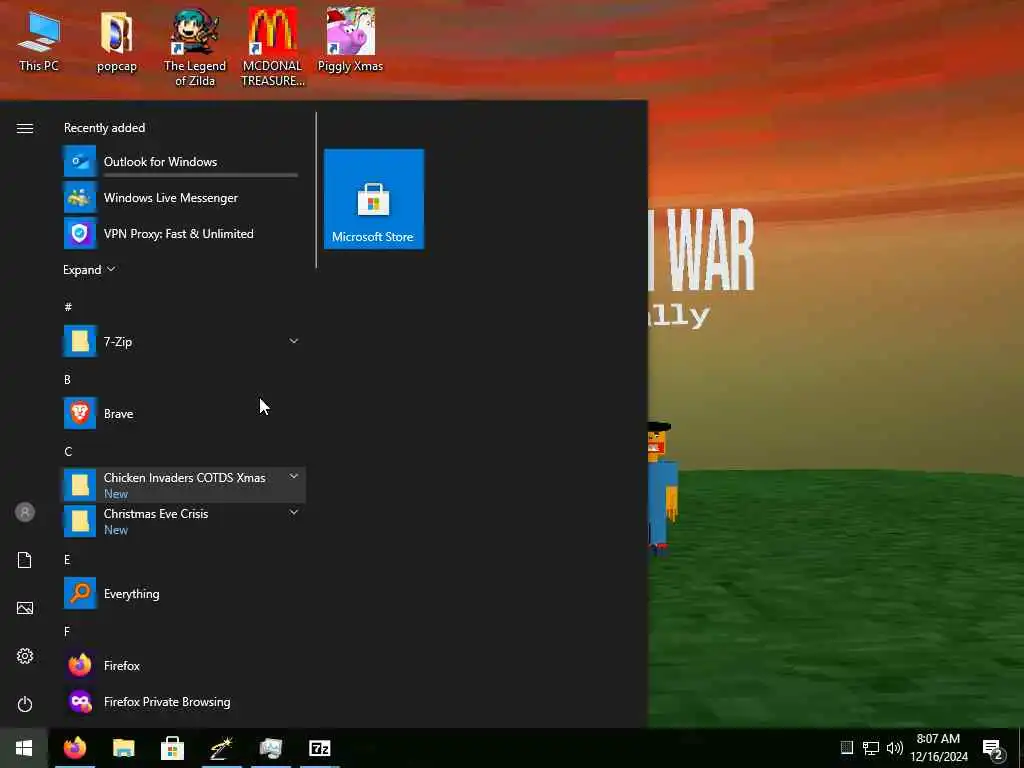
Task: Open the Microsoft Store tile
Action: pos(374,199)
